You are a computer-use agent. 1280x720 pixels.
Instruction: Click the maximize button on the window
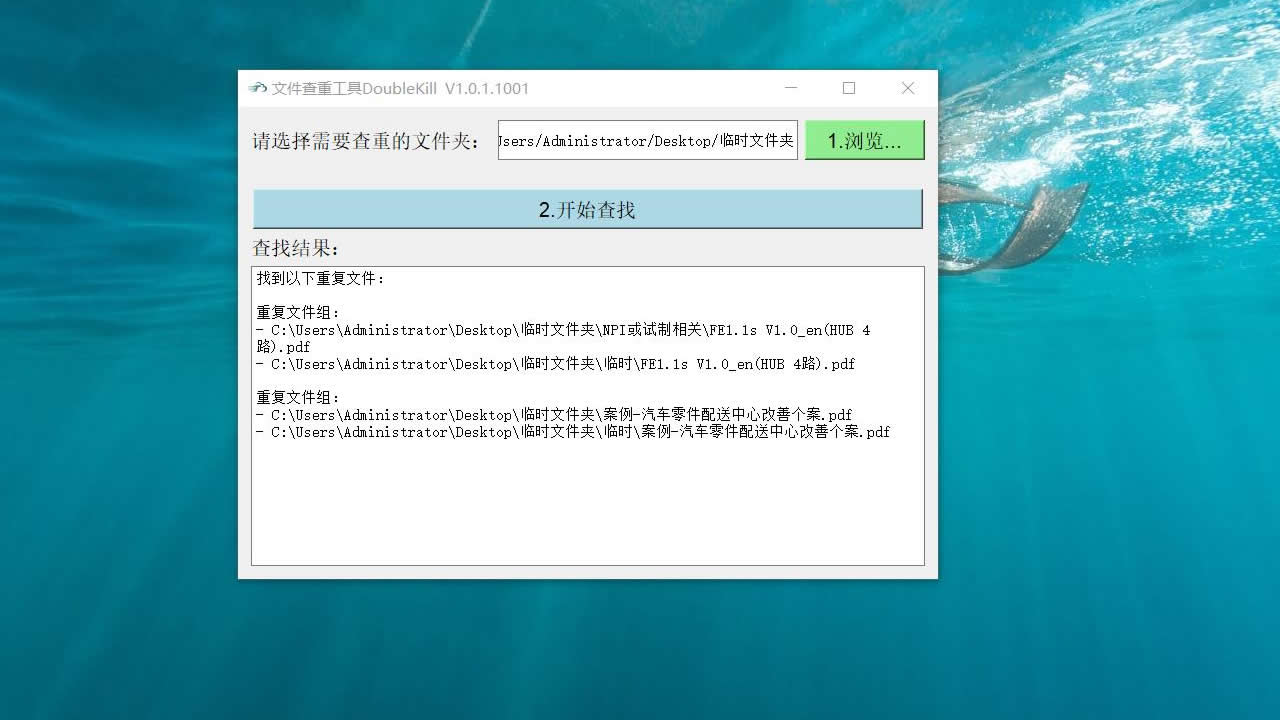coord(849,88)
